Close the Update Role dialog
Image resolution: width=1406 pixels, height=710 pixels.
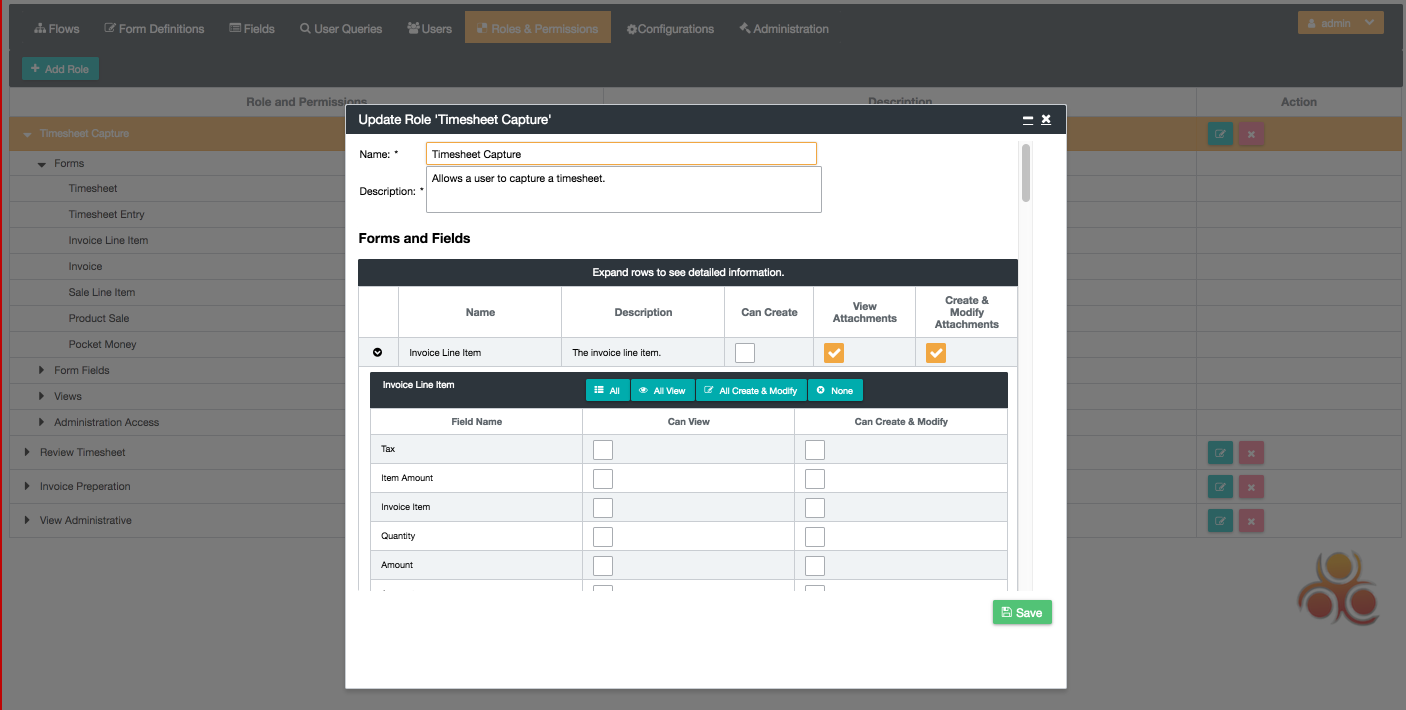click(1046, 119)
